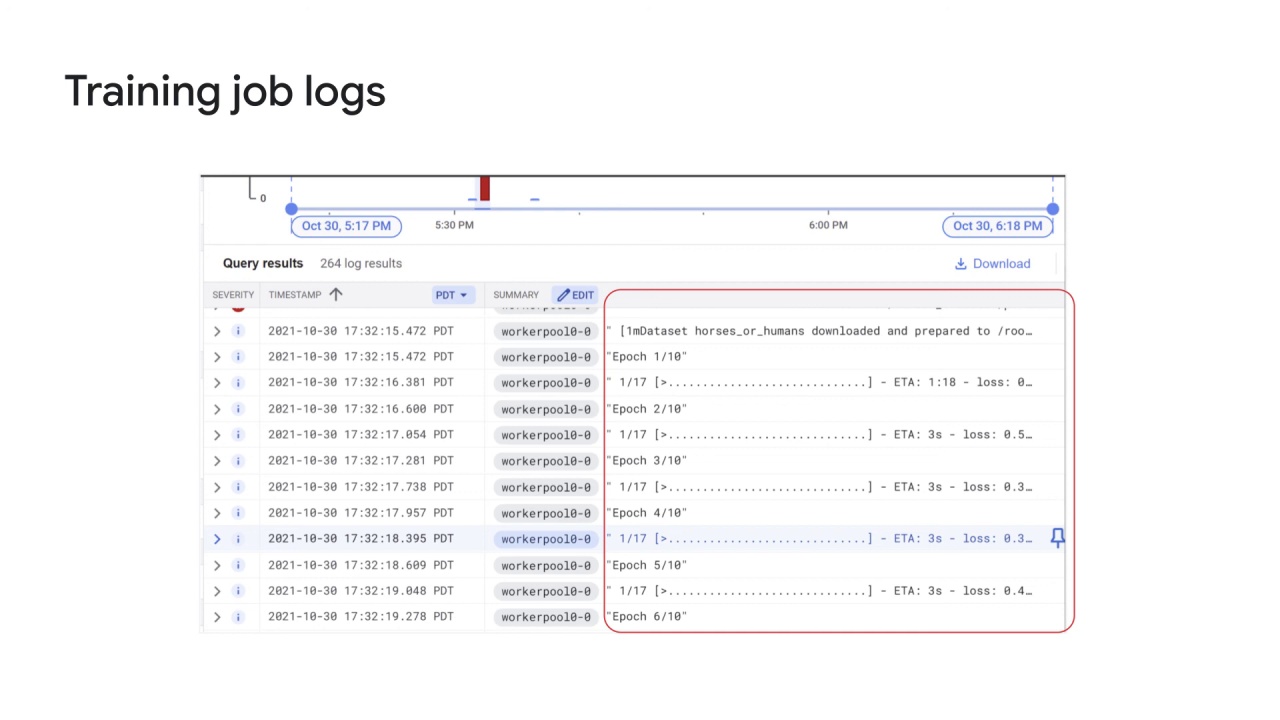Click info severity icon on 17:32:18.395 row

pyautogui.click(x=238, y=539)
